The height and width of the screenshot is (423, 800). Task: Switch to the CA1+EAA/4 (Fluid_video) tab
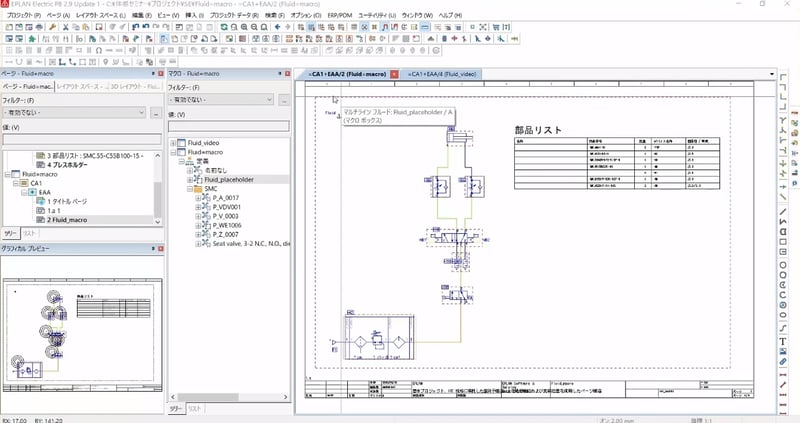click(x=442, y=74)
